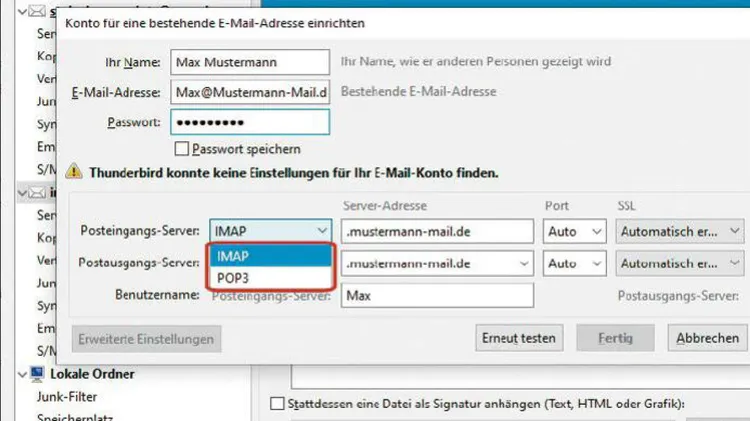Open the Postausgangs-Server Port dropdown
Viewport: 750px width, 421px height.
tap(574, 264)
